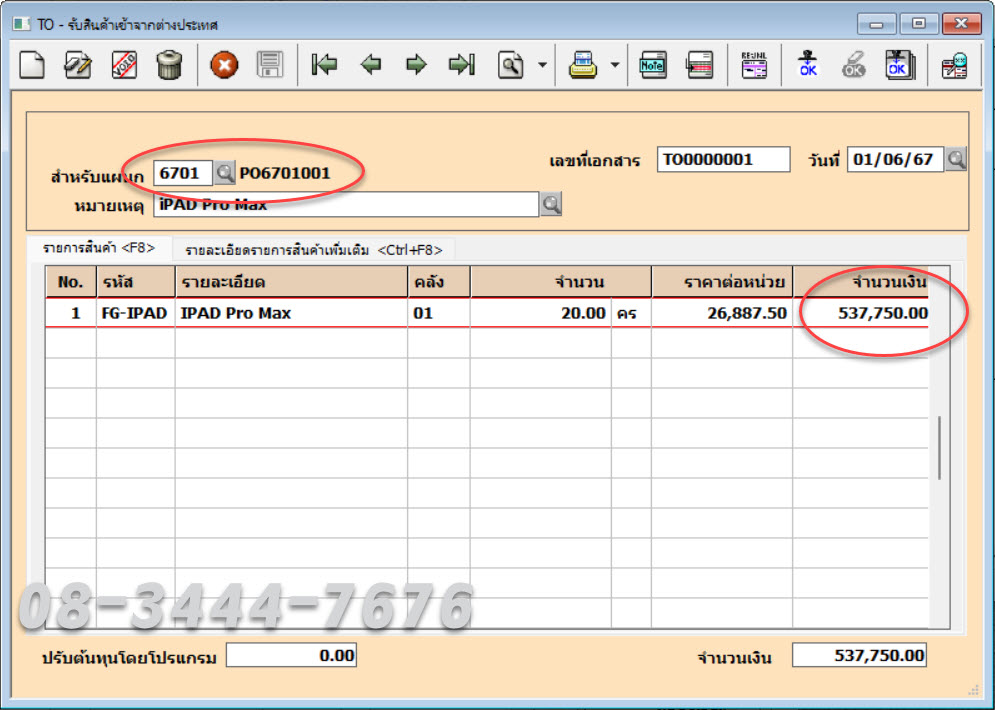Screen dimensions: 995x710
Task: Delete the record with the trash can icon
Action: click(x=169, y=65)
